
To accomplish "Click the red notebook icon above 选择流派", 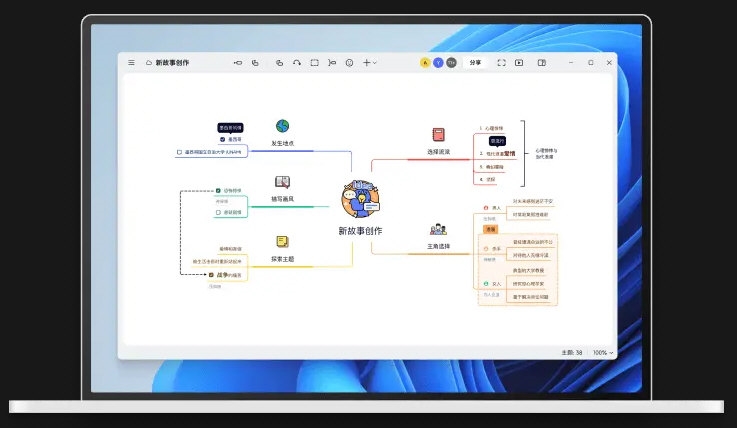I will click(x=439, y=135).
